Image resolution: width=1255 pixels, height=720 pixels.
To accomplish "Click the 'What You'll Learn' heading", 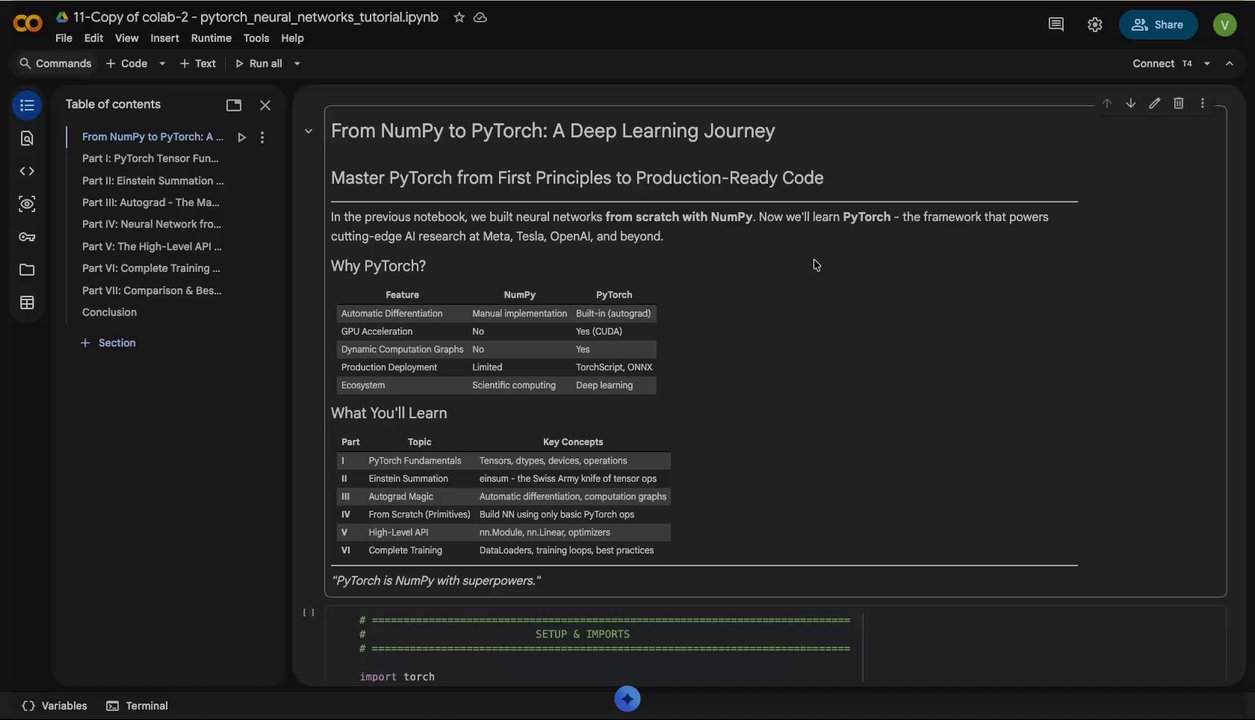I will (389, 413).
